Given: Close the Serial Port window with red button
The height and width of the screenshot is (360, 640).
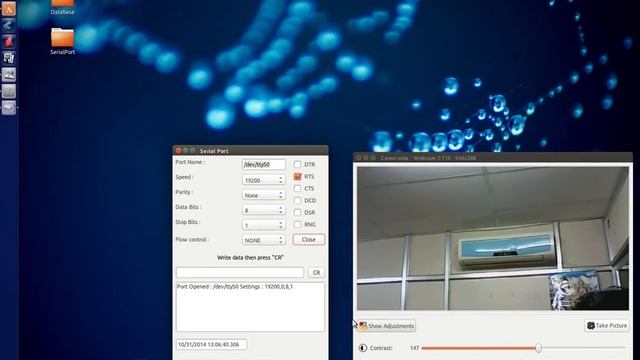Looking at the screenshot, I should pyautogui.click(x=178, y=150).
